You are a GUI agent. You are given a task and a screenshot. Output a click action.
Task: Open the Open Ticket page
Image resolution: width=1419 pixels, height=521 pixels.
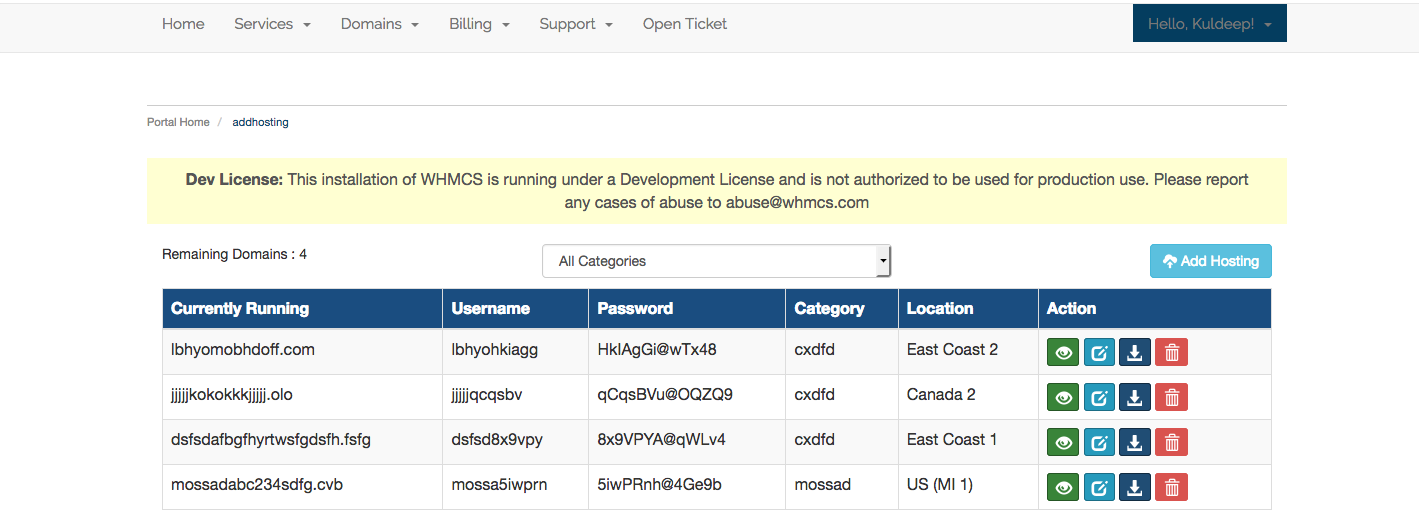coord(685,24)
